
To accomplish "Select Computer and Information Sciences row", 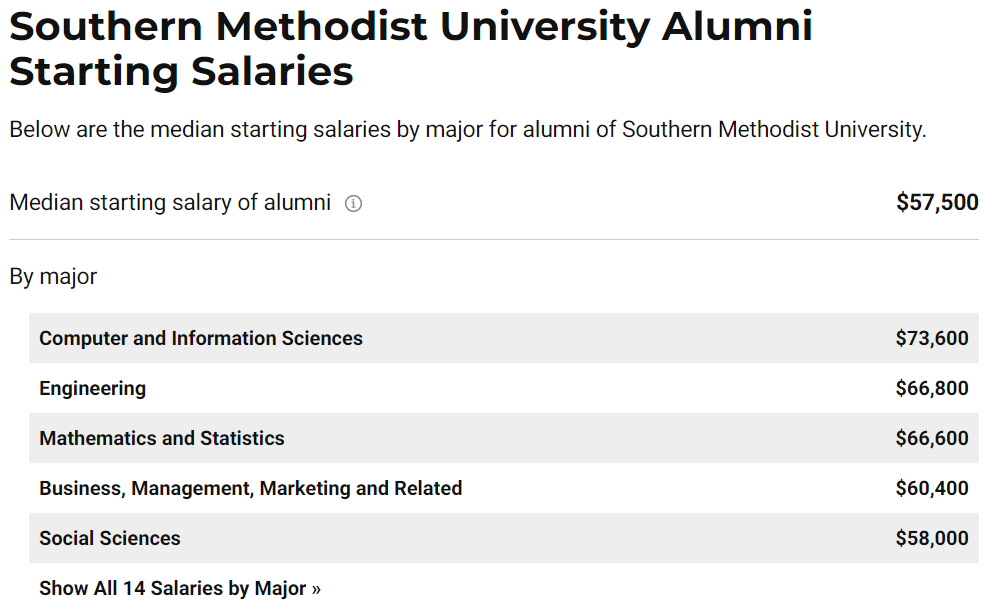I will point(503,338).
